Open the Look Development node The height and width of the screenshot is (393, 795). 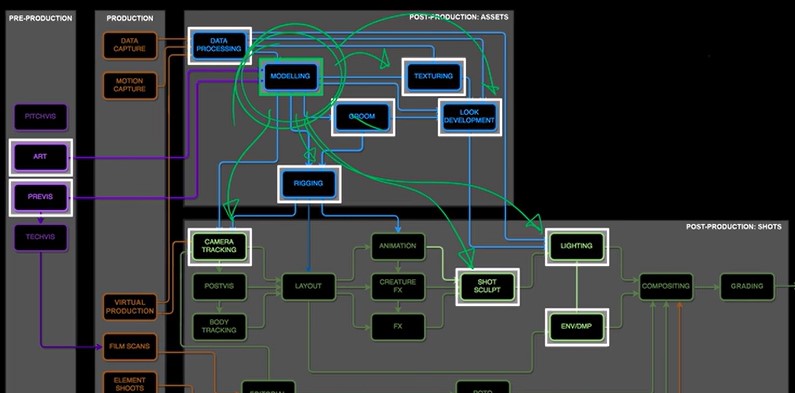pyautogui.click(x=469, y=117)
